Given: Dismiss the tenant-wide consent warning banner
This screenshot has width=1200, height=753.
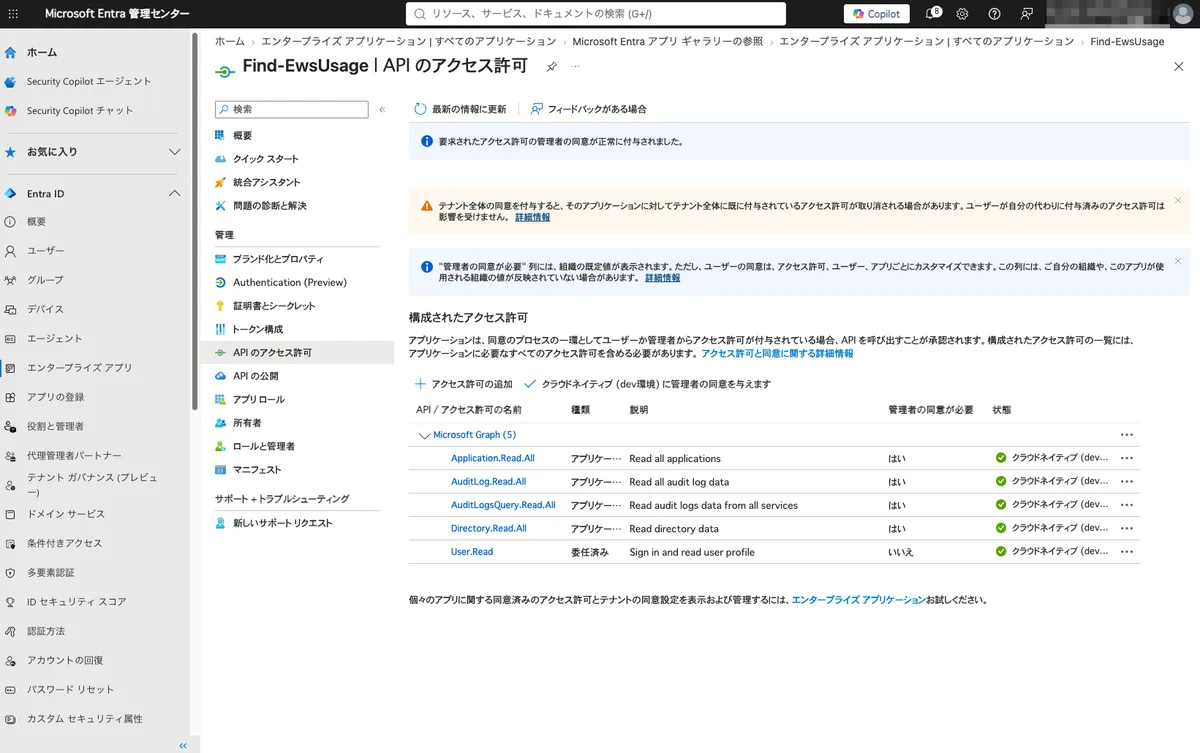Looking at the screenshot, I should point(1178,201).
